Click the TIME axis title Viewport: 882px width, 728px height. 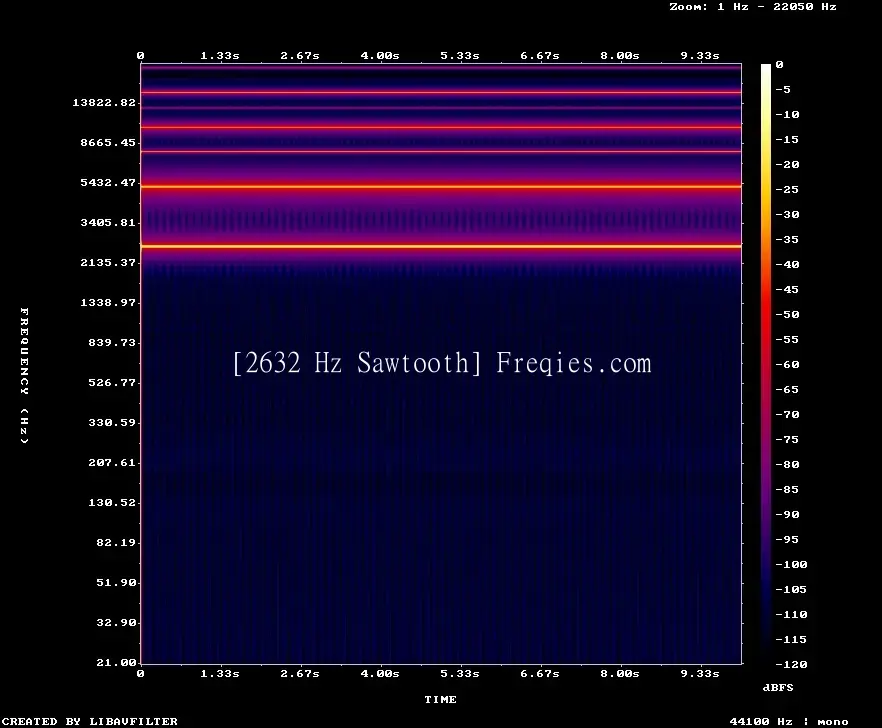(x=440, y=699)
